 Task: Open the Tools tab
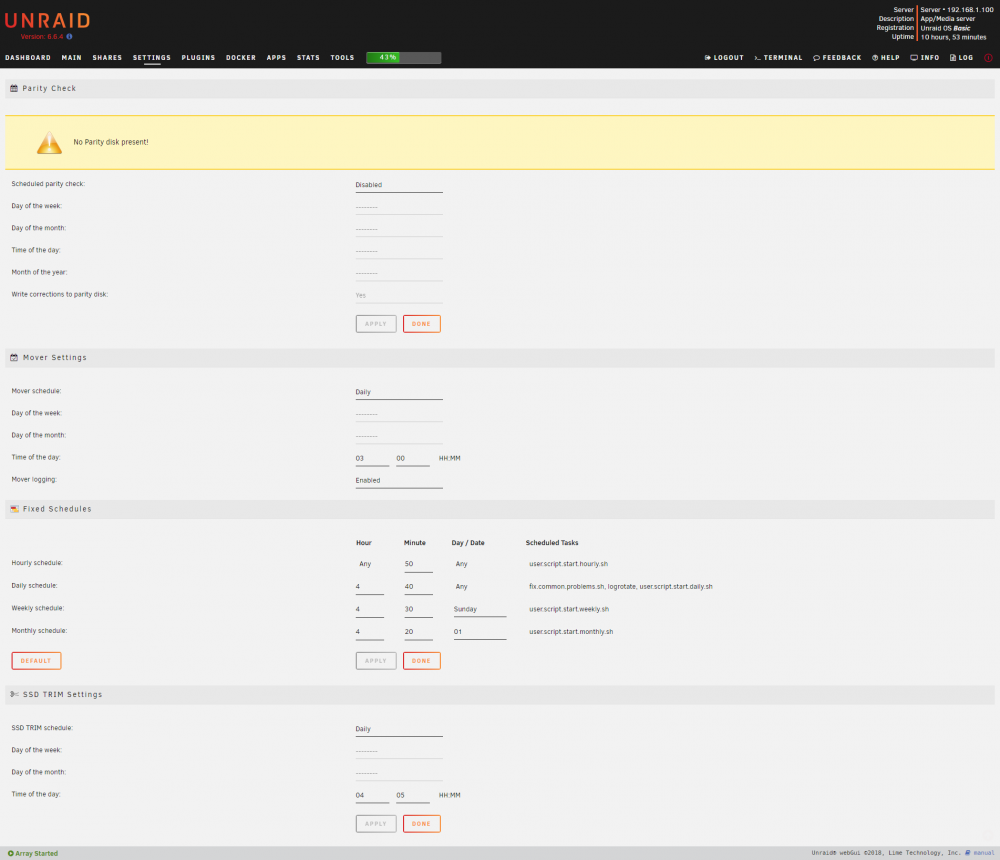pyautogui.click(x=342, y=58)
